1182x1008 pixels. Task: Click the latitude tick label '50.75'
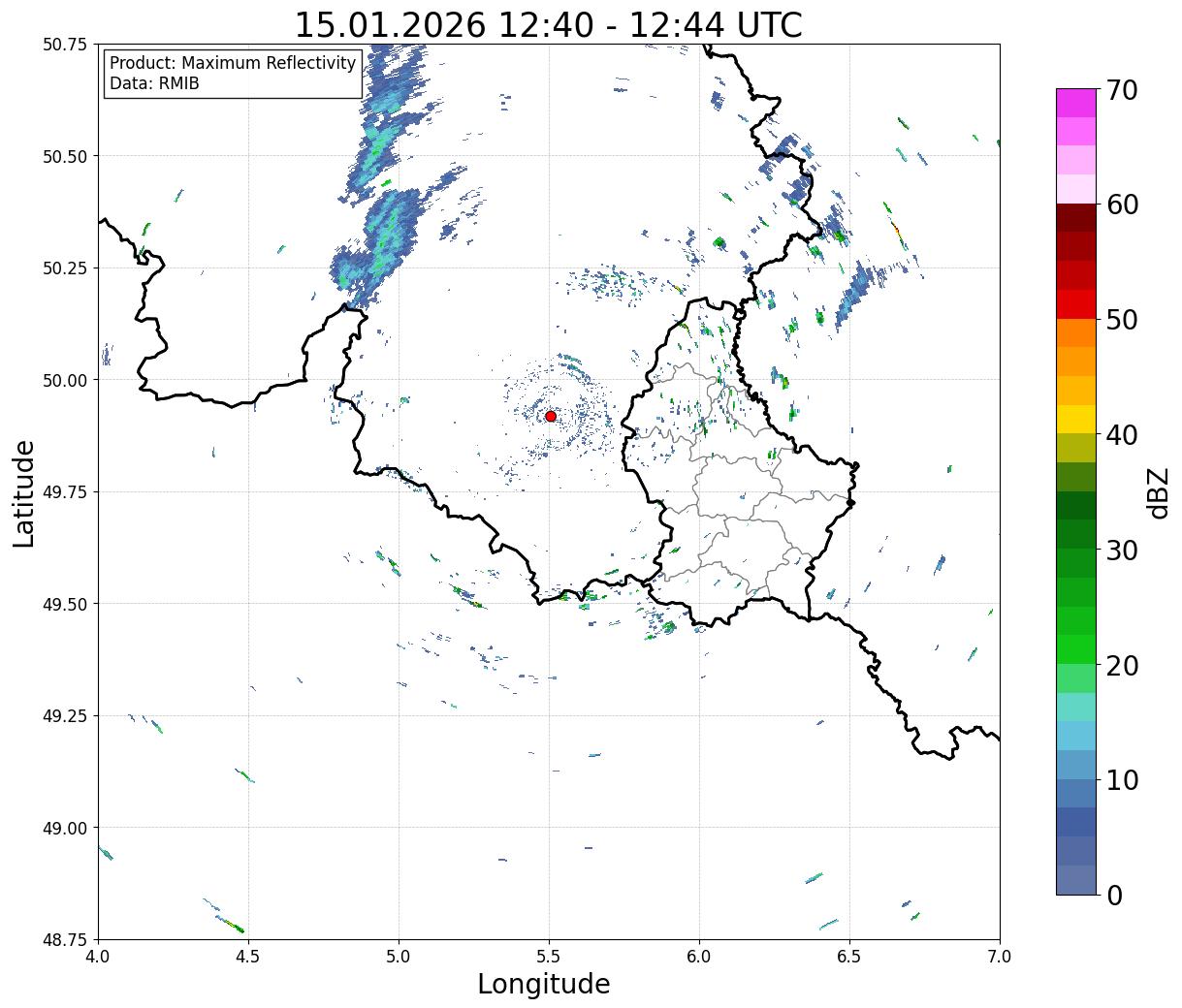tap(65, 45)
